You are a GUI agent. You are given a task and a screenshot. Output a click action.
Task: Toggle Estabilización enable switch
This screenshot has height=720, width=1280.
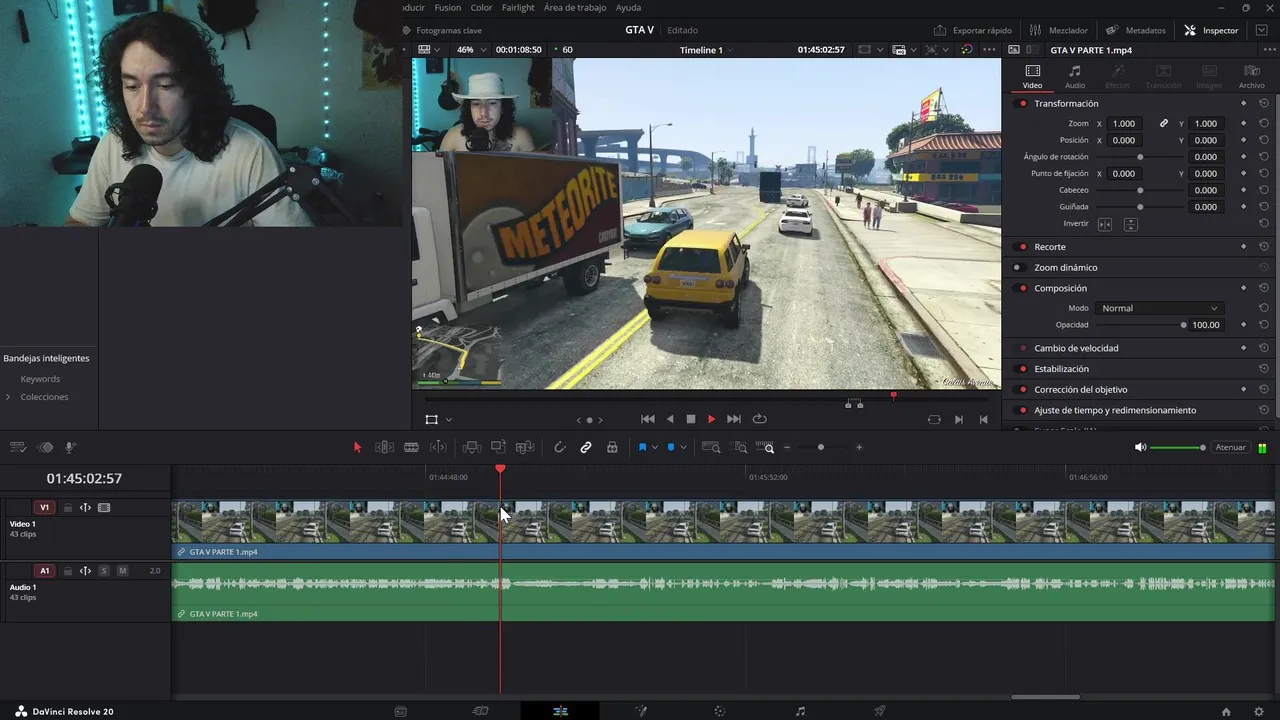[x=1022, y=369]
